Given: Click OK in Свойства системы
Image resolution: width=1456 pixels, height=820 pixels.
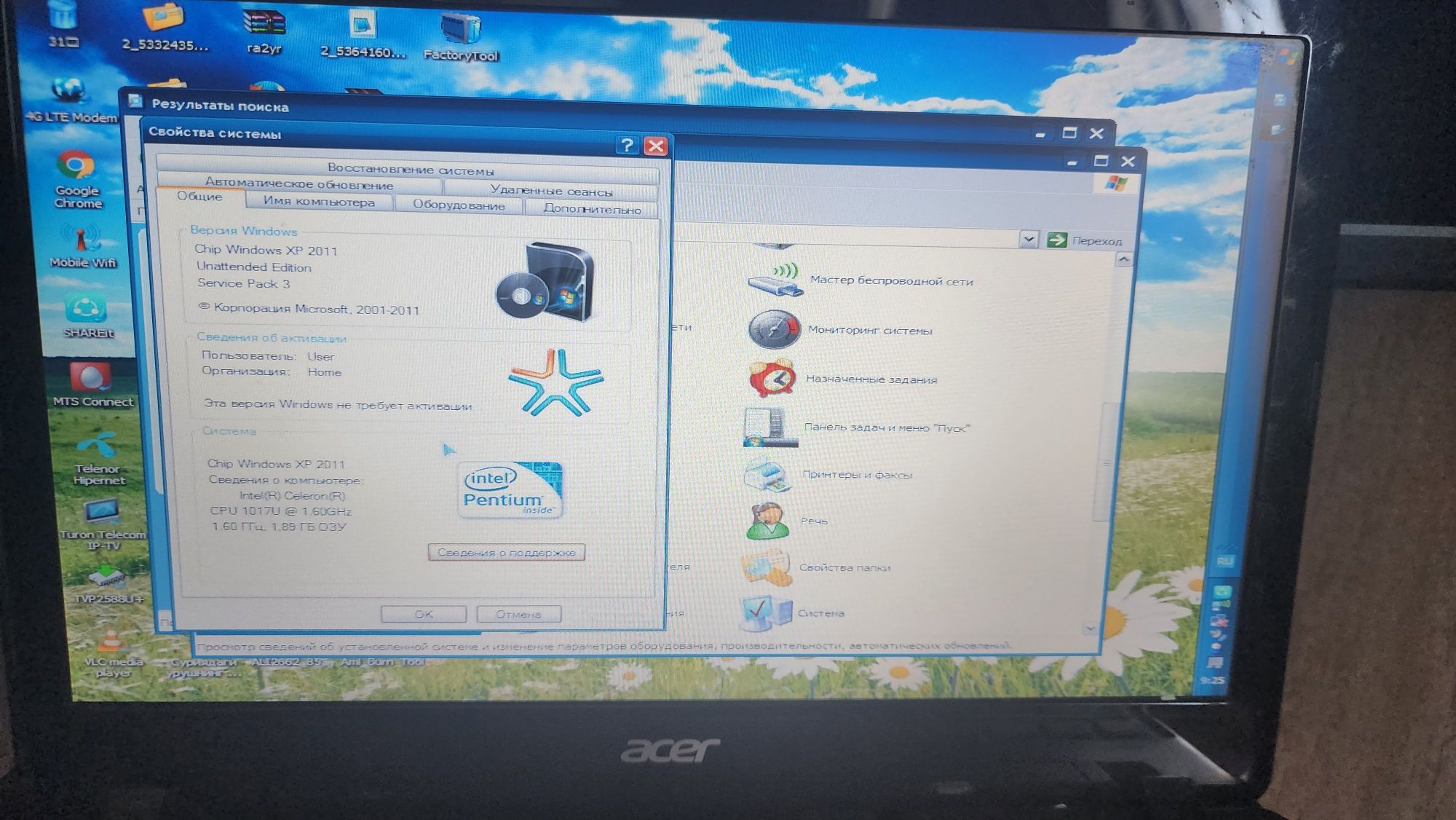Looking at the screenshot, I should [x=424, y=614].
